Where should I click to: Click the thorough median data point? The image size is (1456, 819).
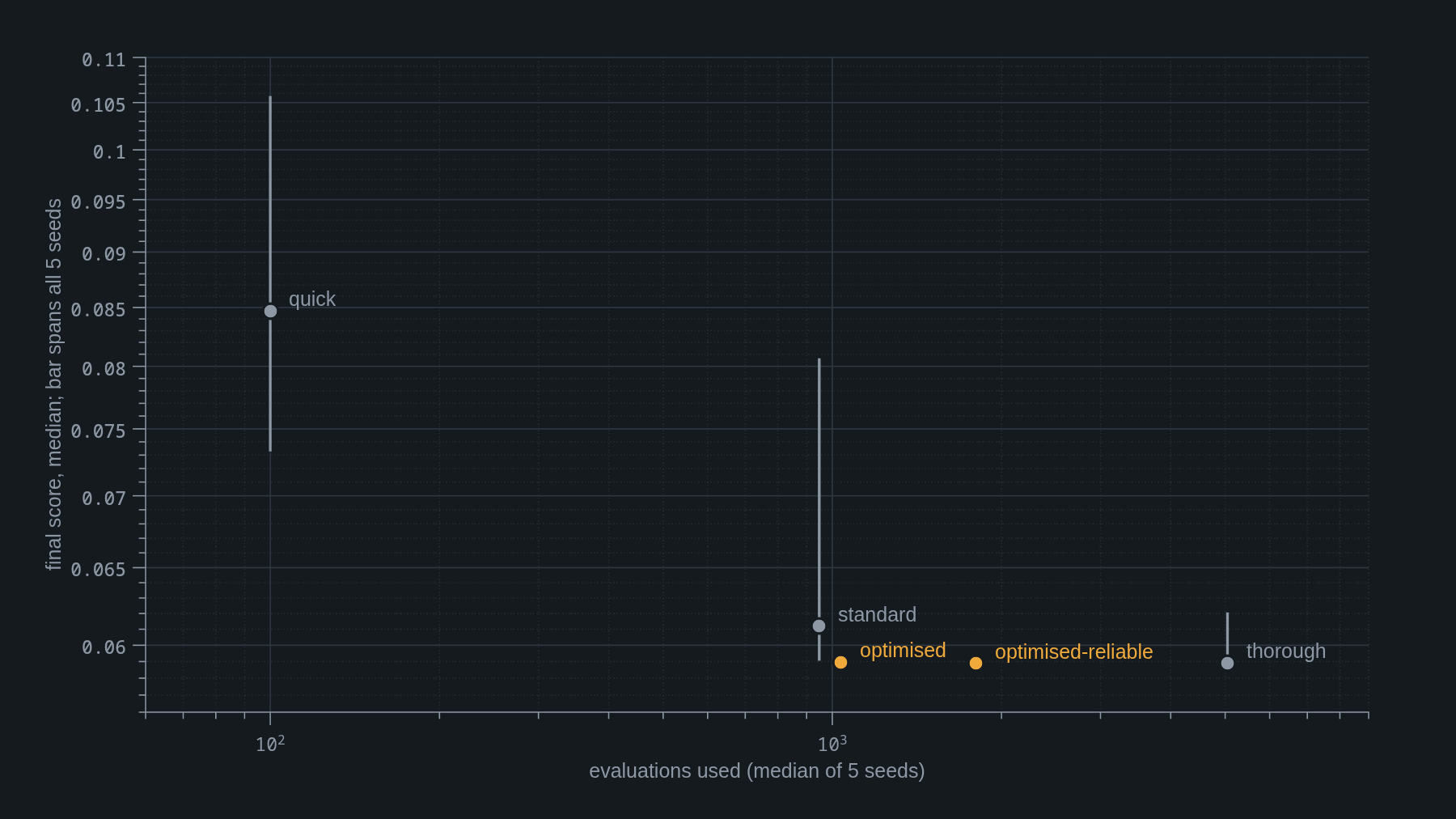click(1227, 663)
